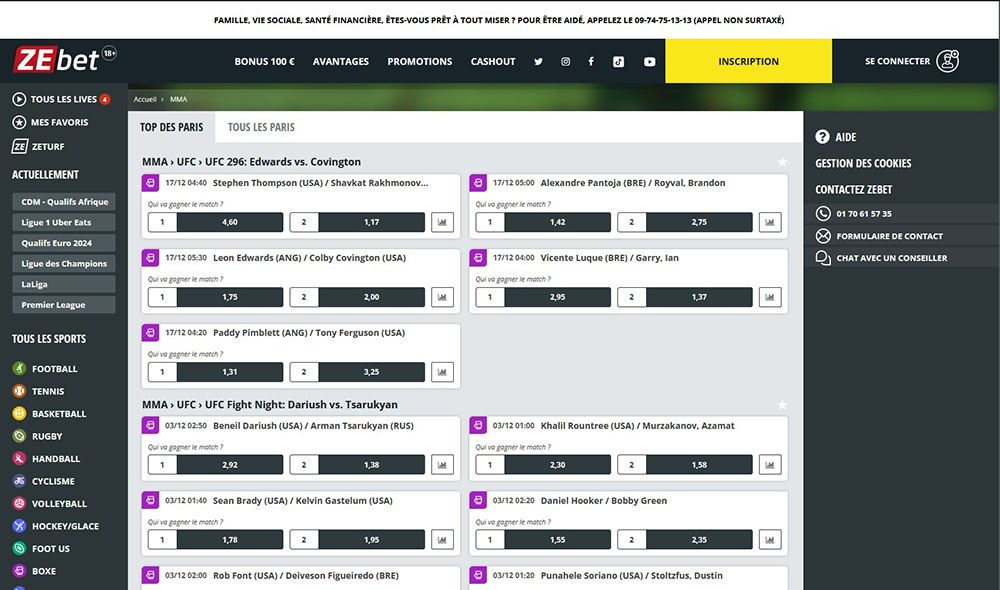Open ZEbet Facebook page icon
This screenshot has height=590, width=1000.
point(591,62)
